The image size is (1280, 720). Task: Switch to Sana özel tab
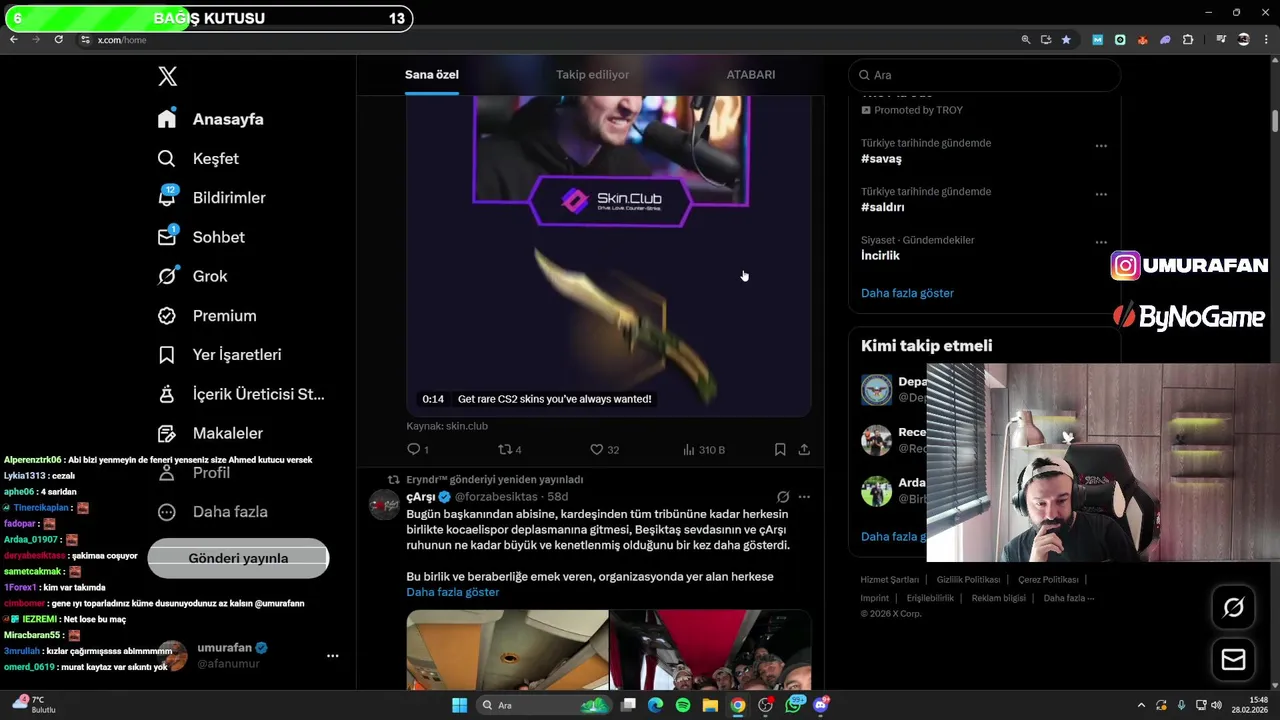(x=432, y=75)
